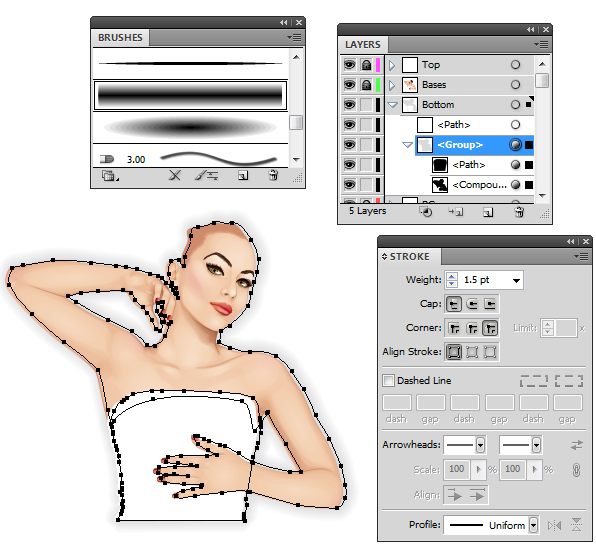Collapse Layers panel with double arrows
The height and width of the screenshot is (553, 596).
[531, 30]
